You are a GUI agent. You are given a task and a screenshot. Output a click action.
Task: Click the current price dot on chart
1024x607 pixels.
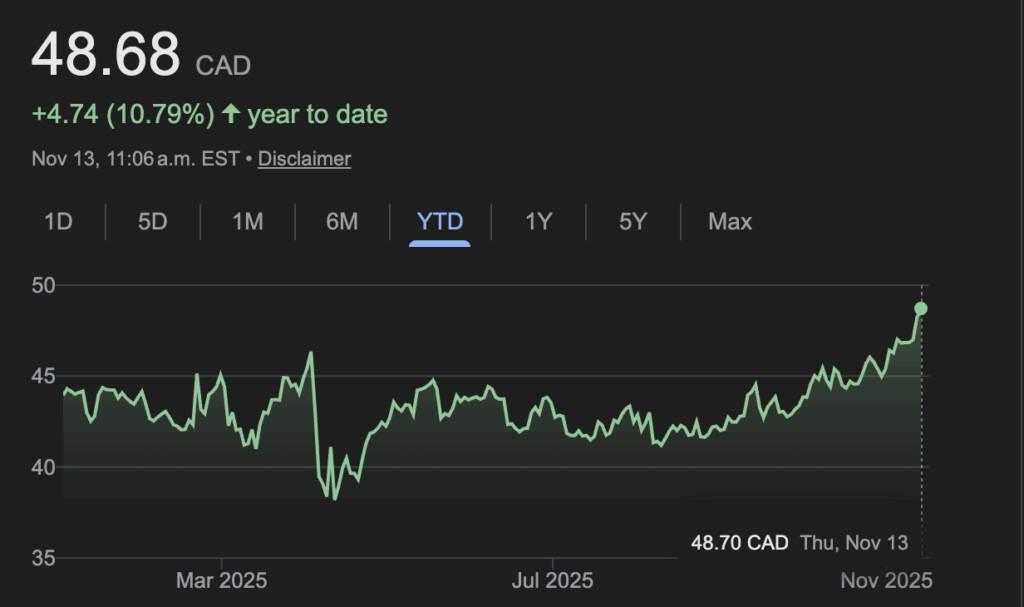pyautogui.click(x=921, y=308)
